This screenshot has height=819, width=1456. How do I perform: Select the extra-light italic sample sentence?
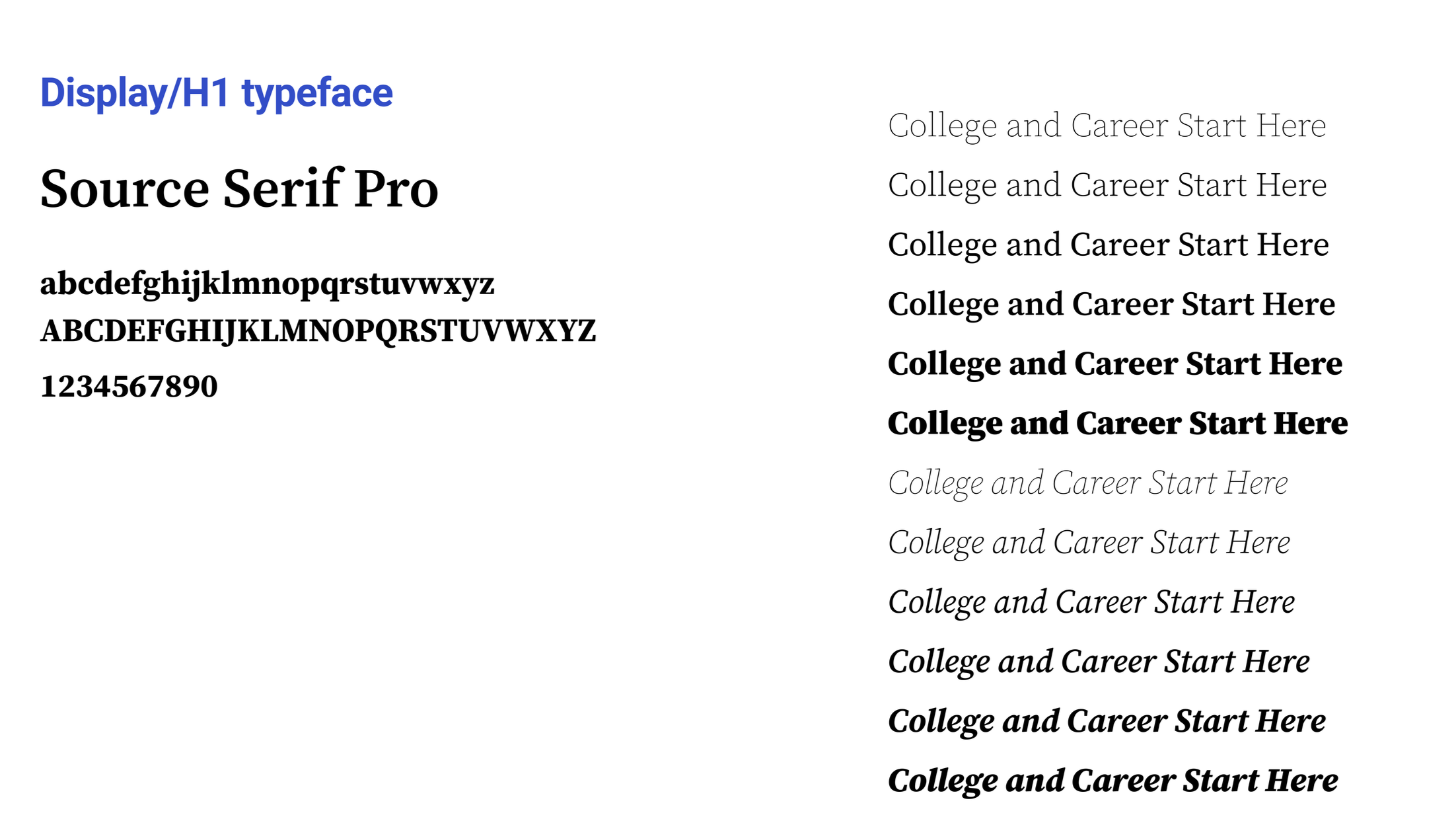(x=1088, y=484)
